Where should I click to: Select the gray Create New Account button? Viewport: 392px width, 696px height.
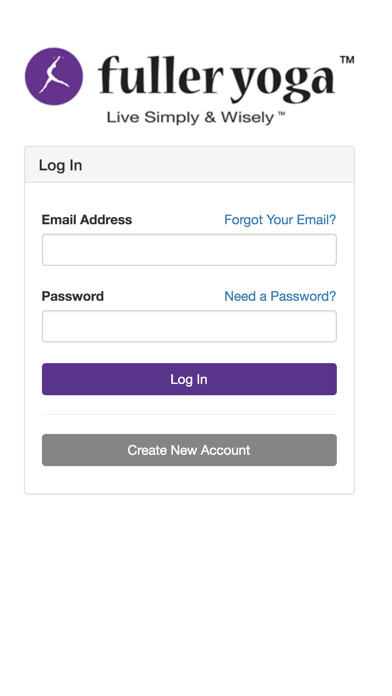click(189, 450)
